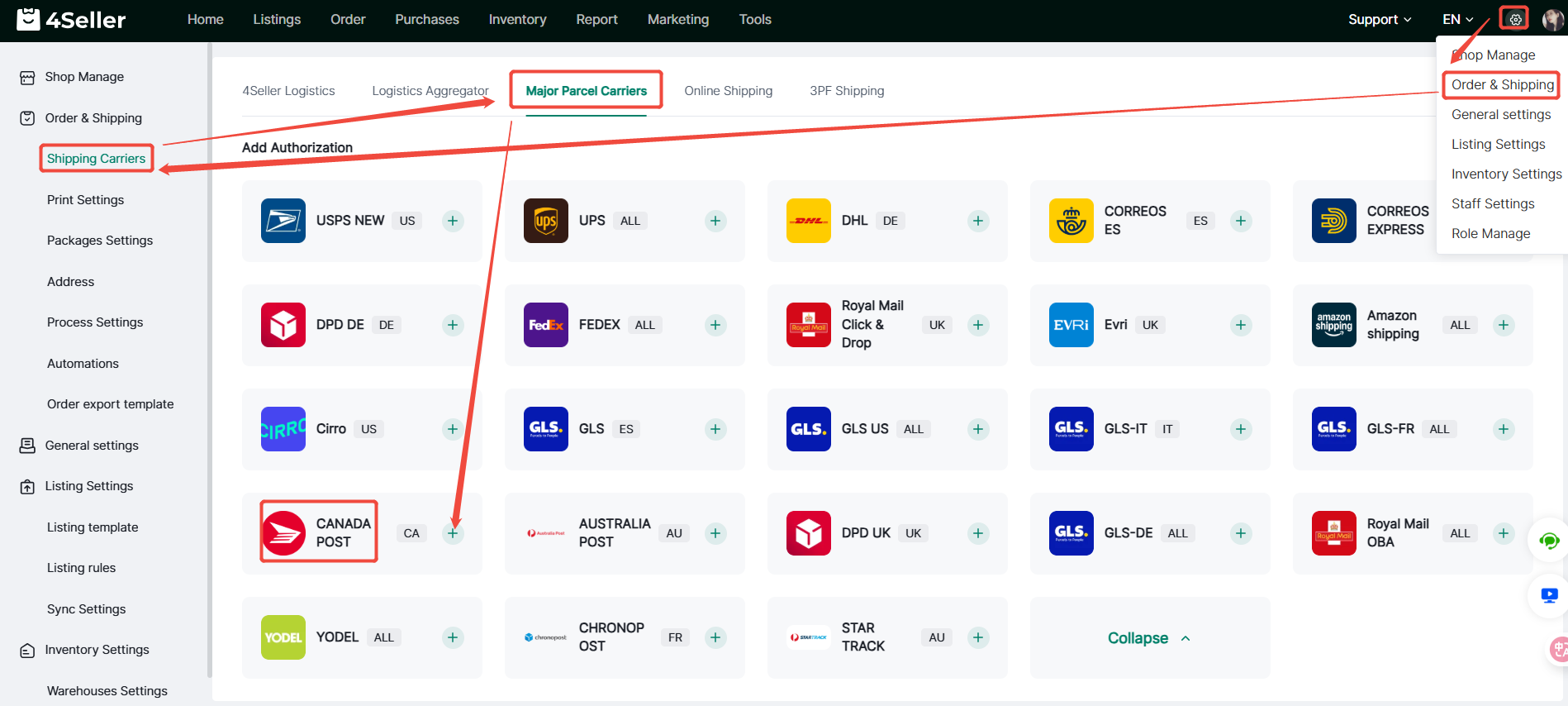Add GLS ES authorization plus icon
The image size is (1568, 706).
point(715,429)
